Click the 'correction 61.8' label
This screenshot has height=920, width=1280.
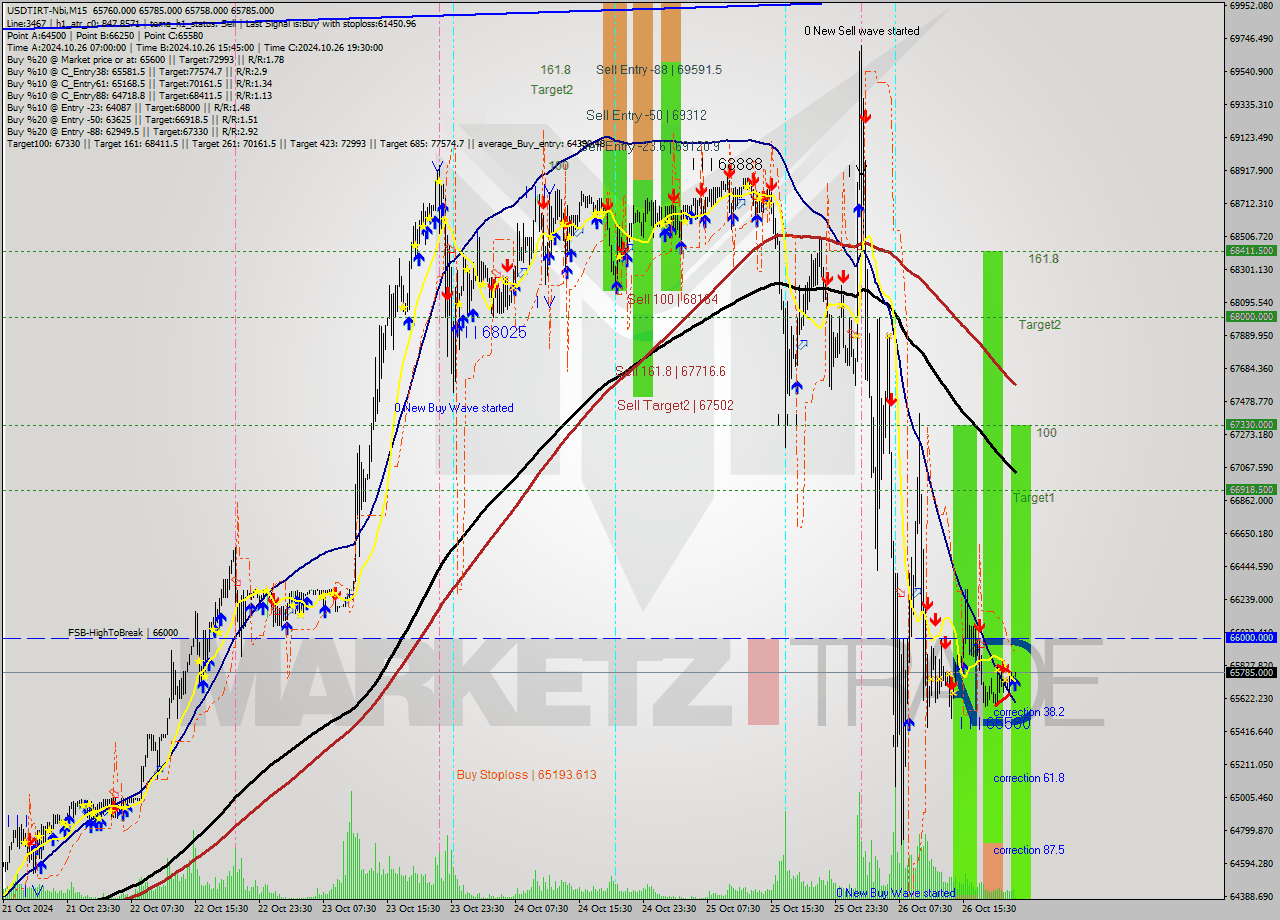pyautogui.click(x=1029, y=778)
